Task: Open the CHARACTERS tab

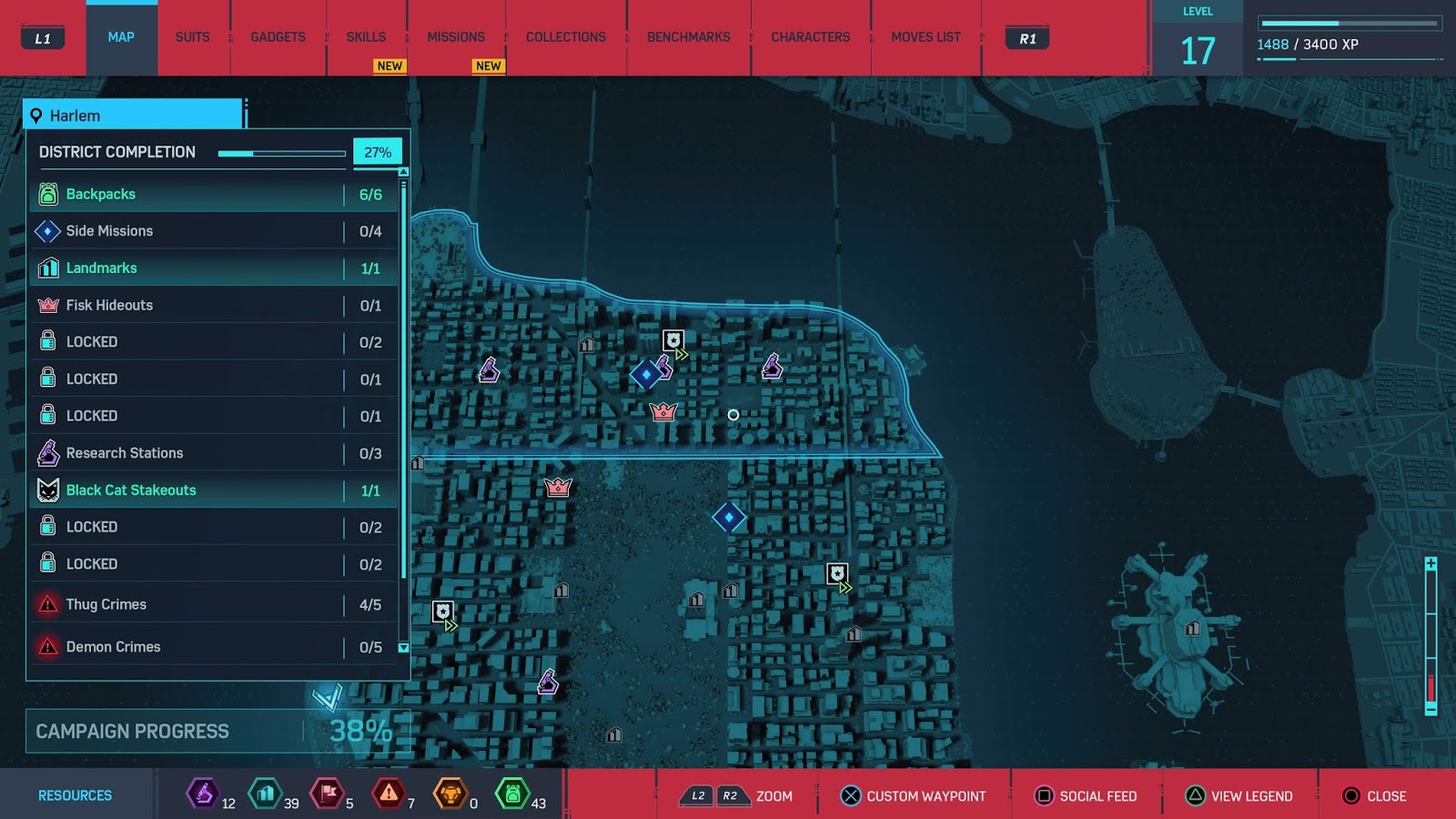Action: [x=811, y=37]
